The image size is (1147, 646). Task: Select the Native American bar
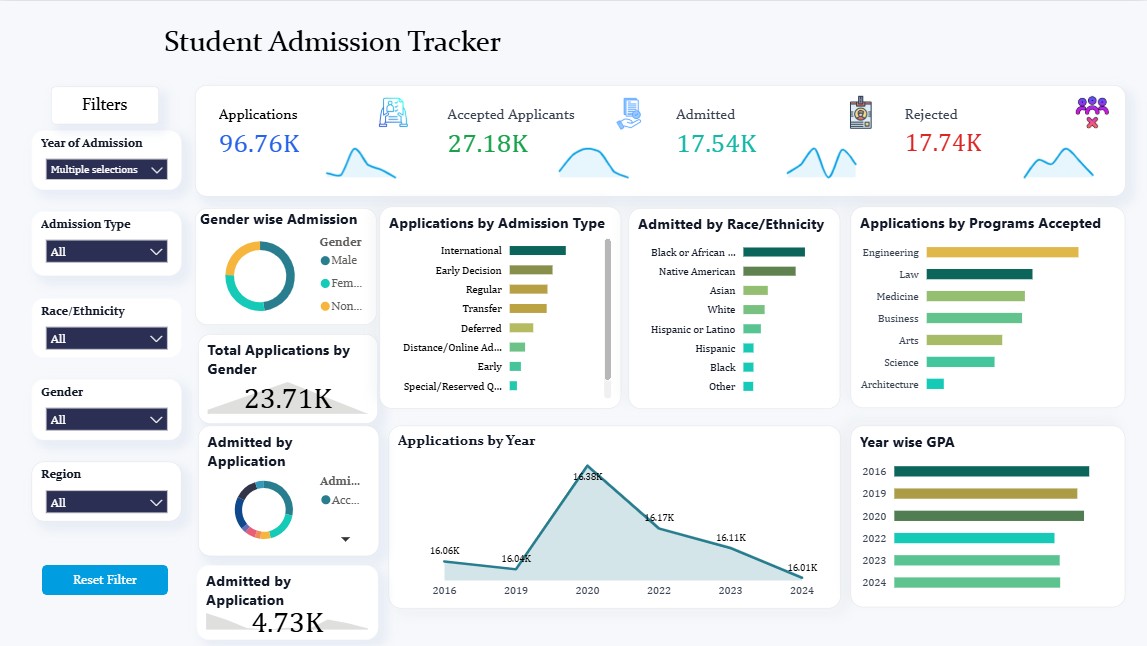point(770,271)
